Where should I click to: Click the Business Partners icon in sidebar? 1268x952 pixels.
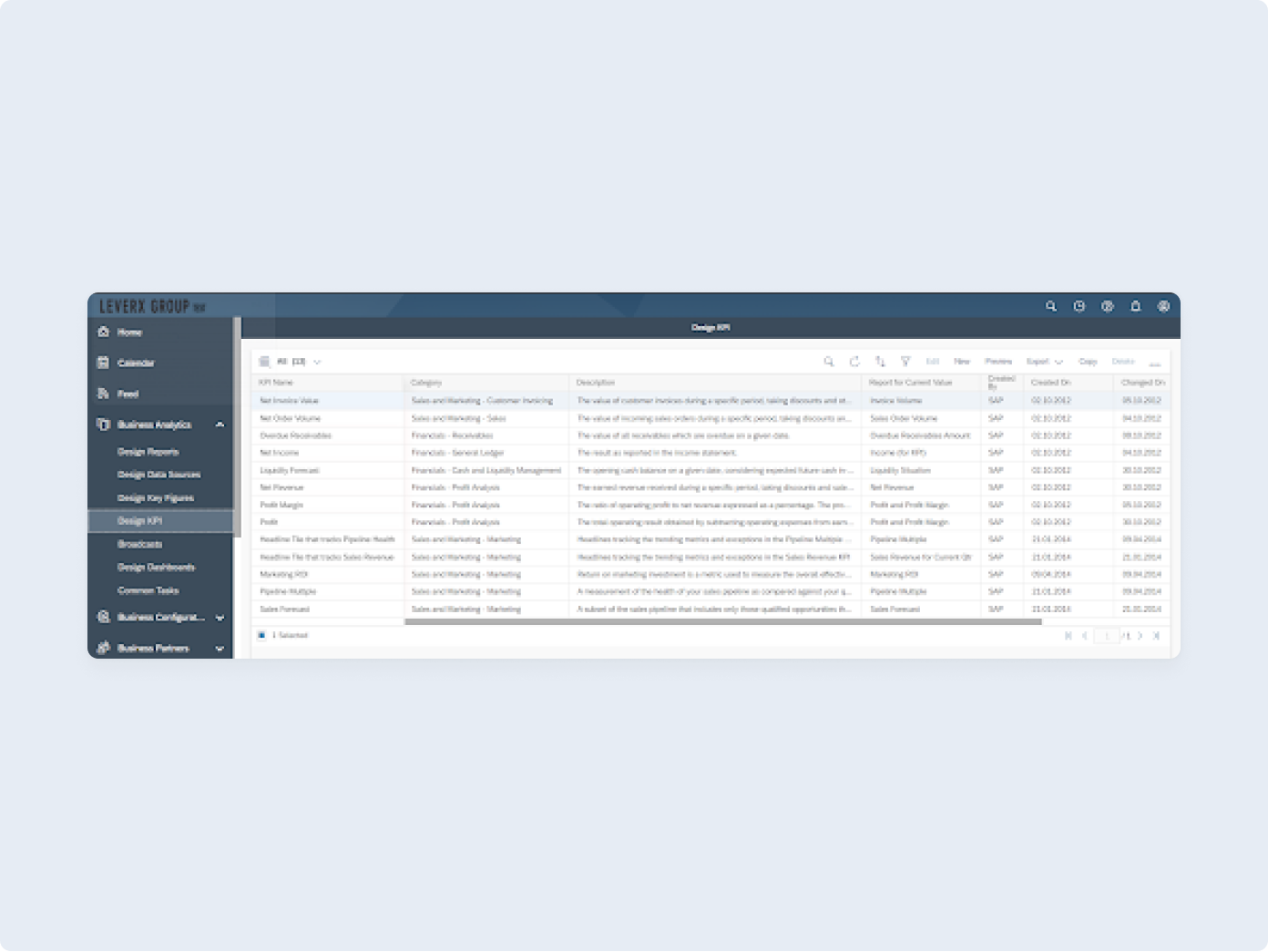pyautogui.click(x=103, y=648)
